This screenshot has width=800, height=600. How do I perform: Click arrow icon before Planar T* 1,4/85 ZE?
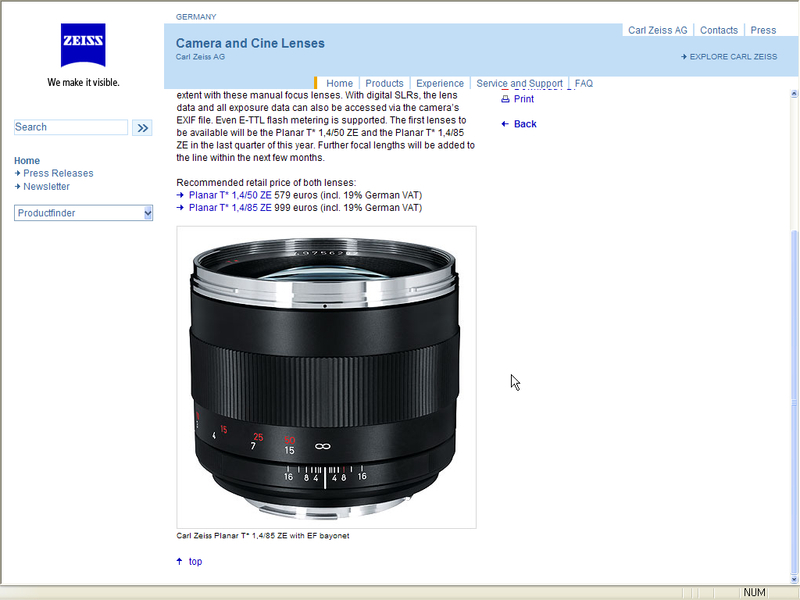coord(180,208)
